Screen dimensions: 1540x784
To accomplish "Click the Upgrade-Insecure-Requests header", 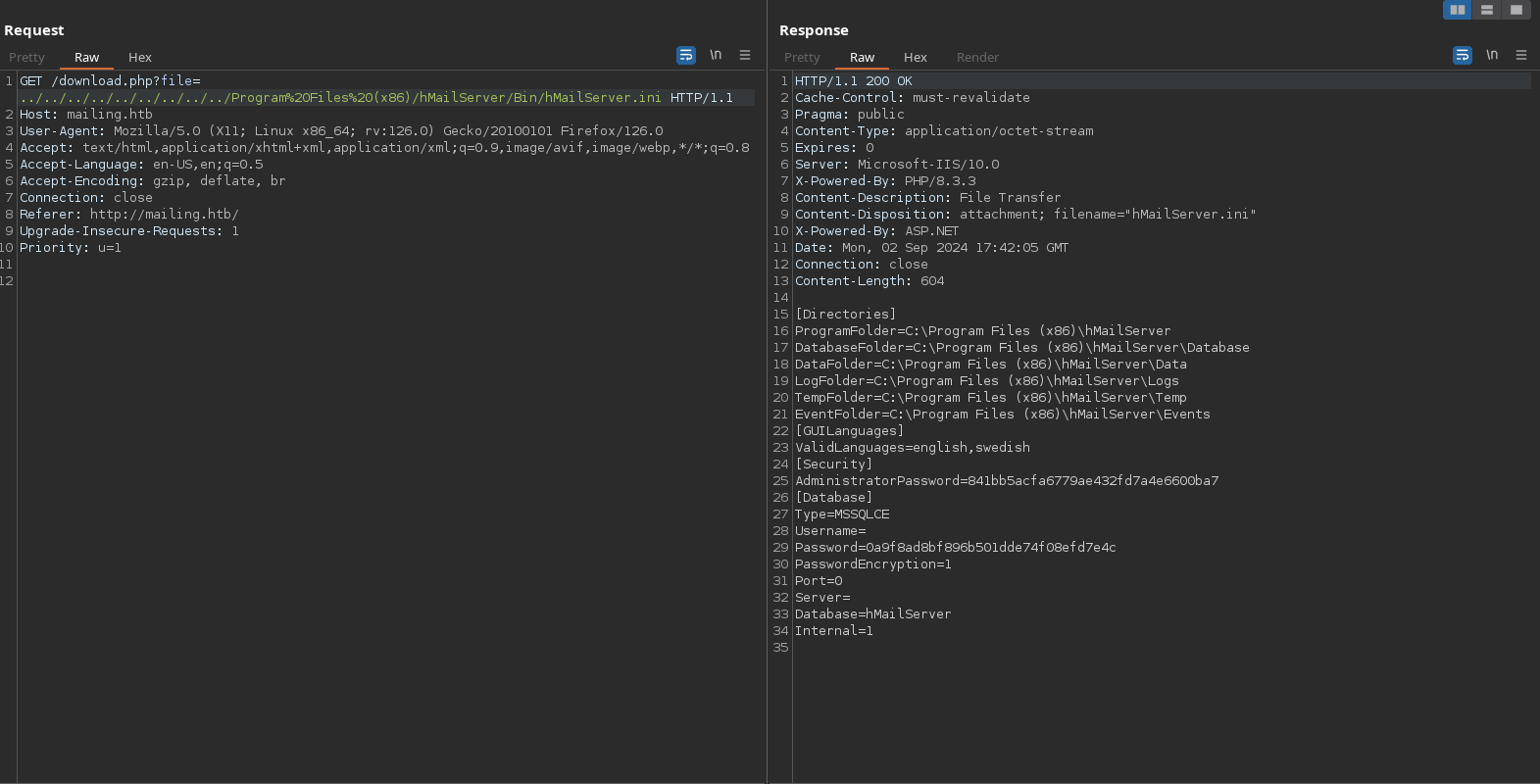I will pos(129,231).
